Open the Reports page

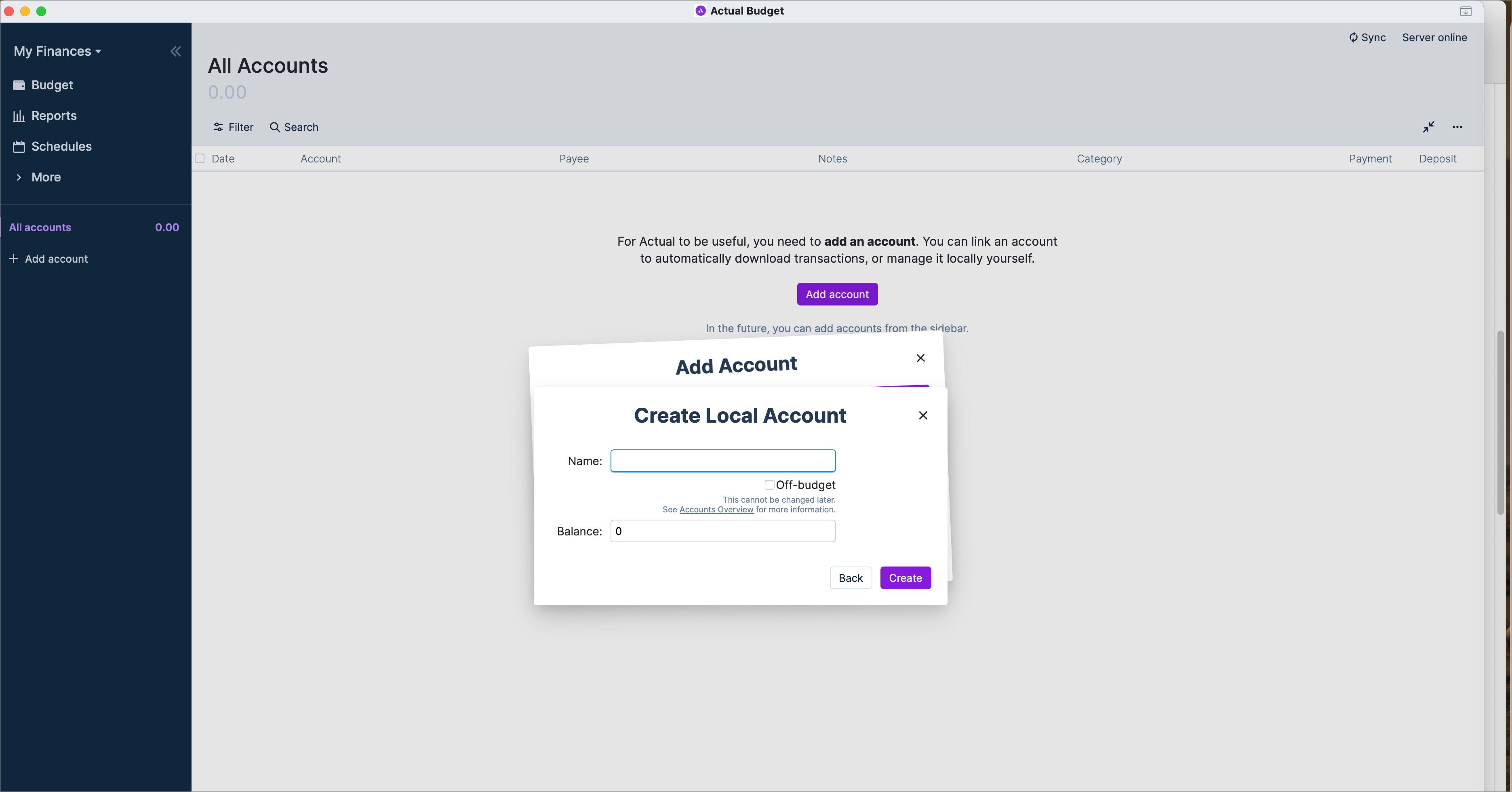pos(53,116)
